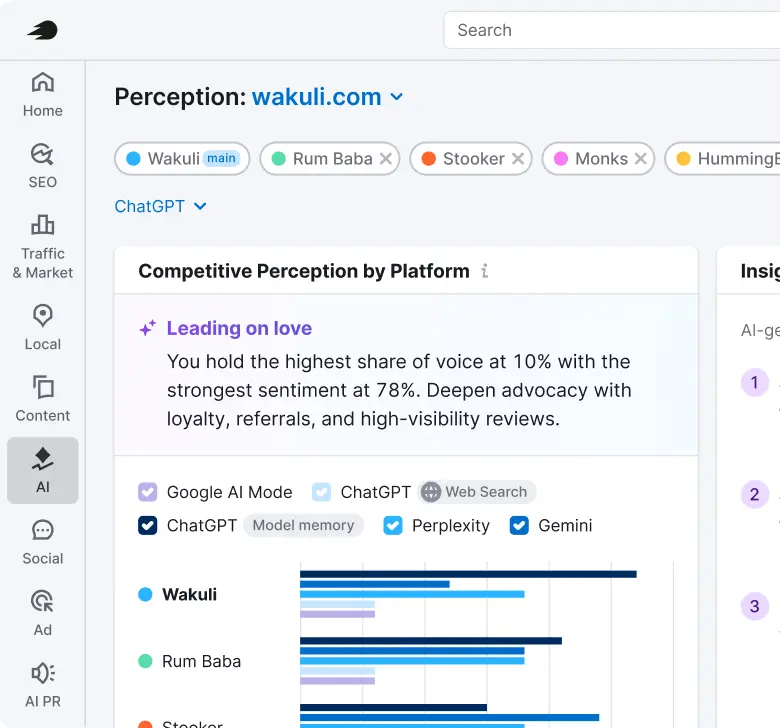Open the Local sidebar section

pos(43,328)
